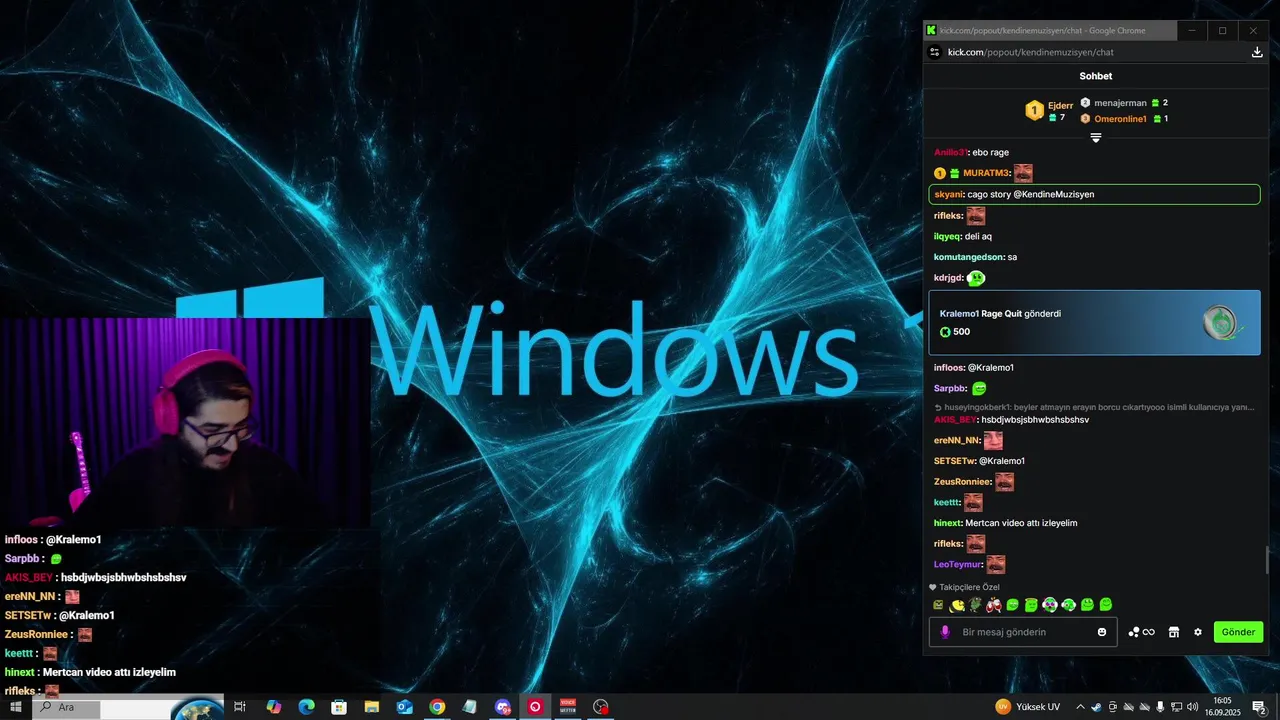The height and width of the screenshot is (720, 1280).
Task: Open the clock showing 16:05
Action: (1223, 707)
